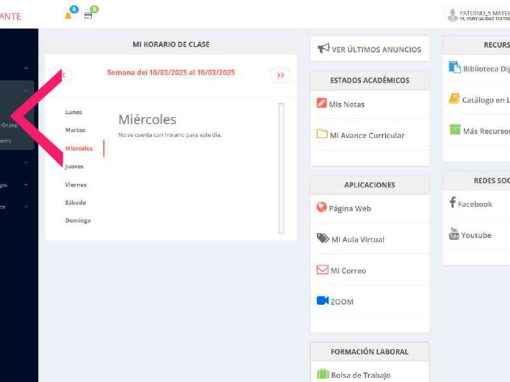The image size is (510, 382).
Task: Click the Mi Aula Virtual tag icon
Action: point(323,238)
